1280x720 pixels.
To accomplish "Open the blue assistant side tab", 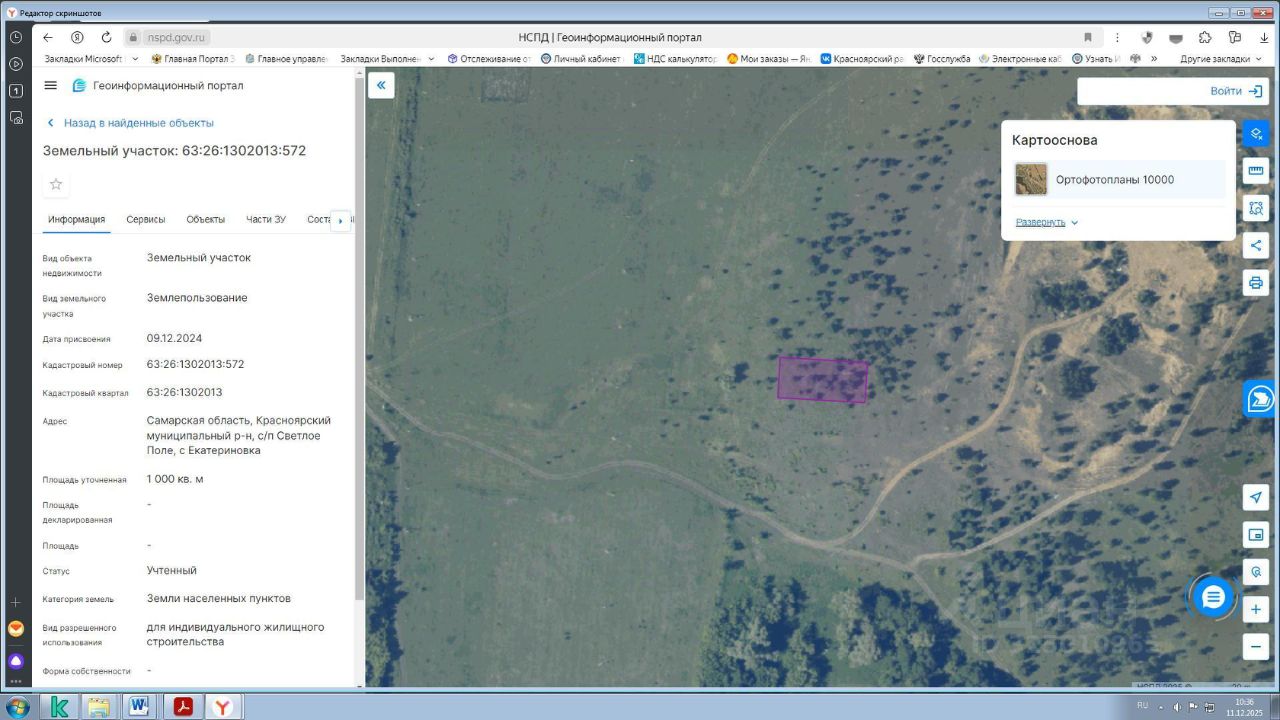I will pyautogui.click(x=1260, y=398).
